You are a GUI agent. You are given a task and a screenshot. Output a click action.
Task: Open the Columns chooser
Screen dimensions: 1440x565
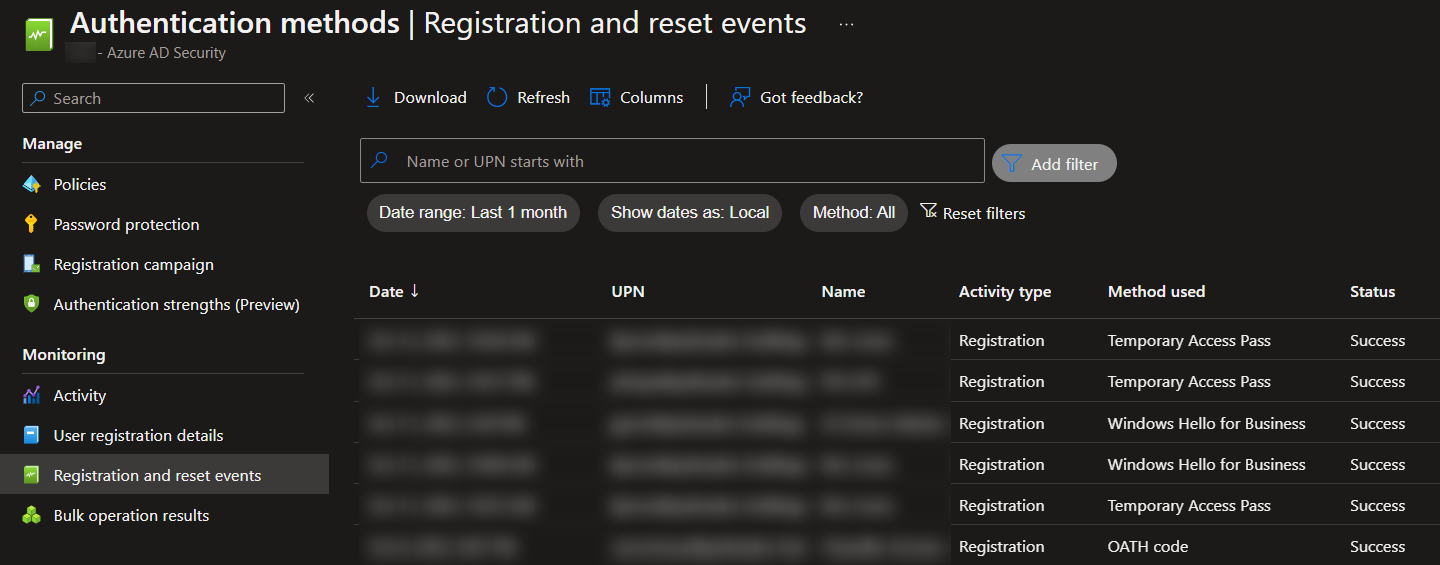pyautogui.click(x=637, y=97)
